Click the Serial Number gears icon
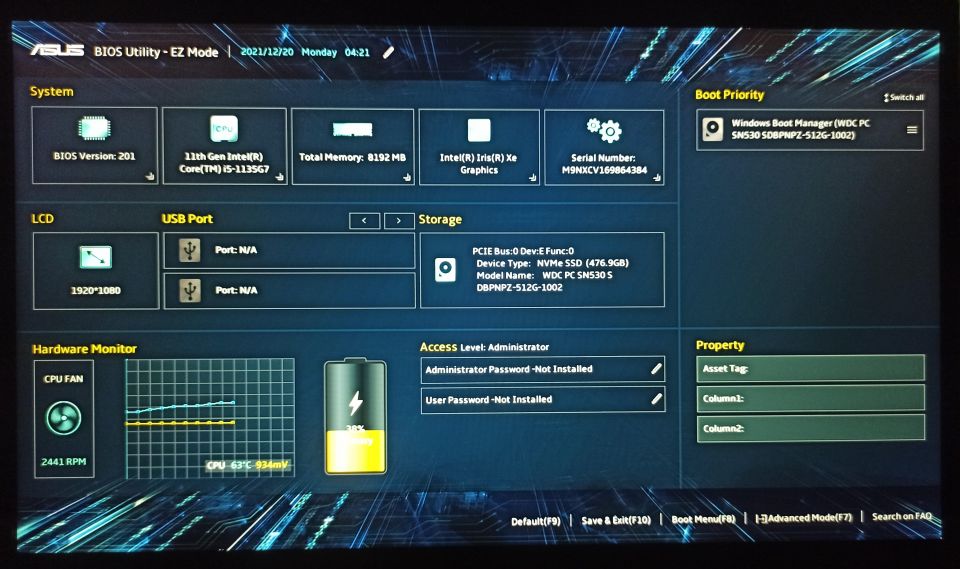960x569 pixels. click(604, 129)
